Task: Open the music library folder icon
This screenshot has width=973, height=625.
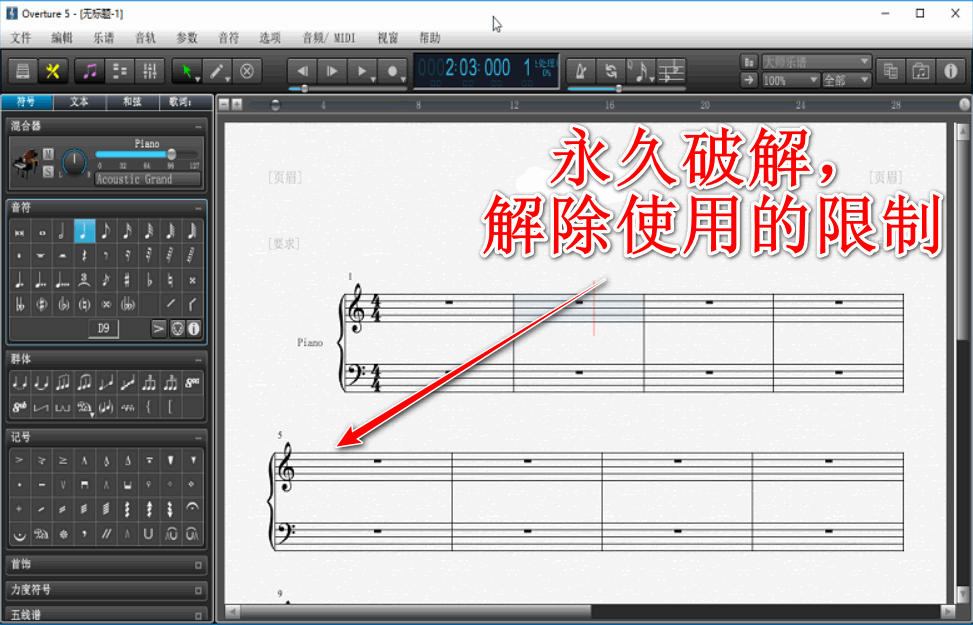Action: (920, 71)
